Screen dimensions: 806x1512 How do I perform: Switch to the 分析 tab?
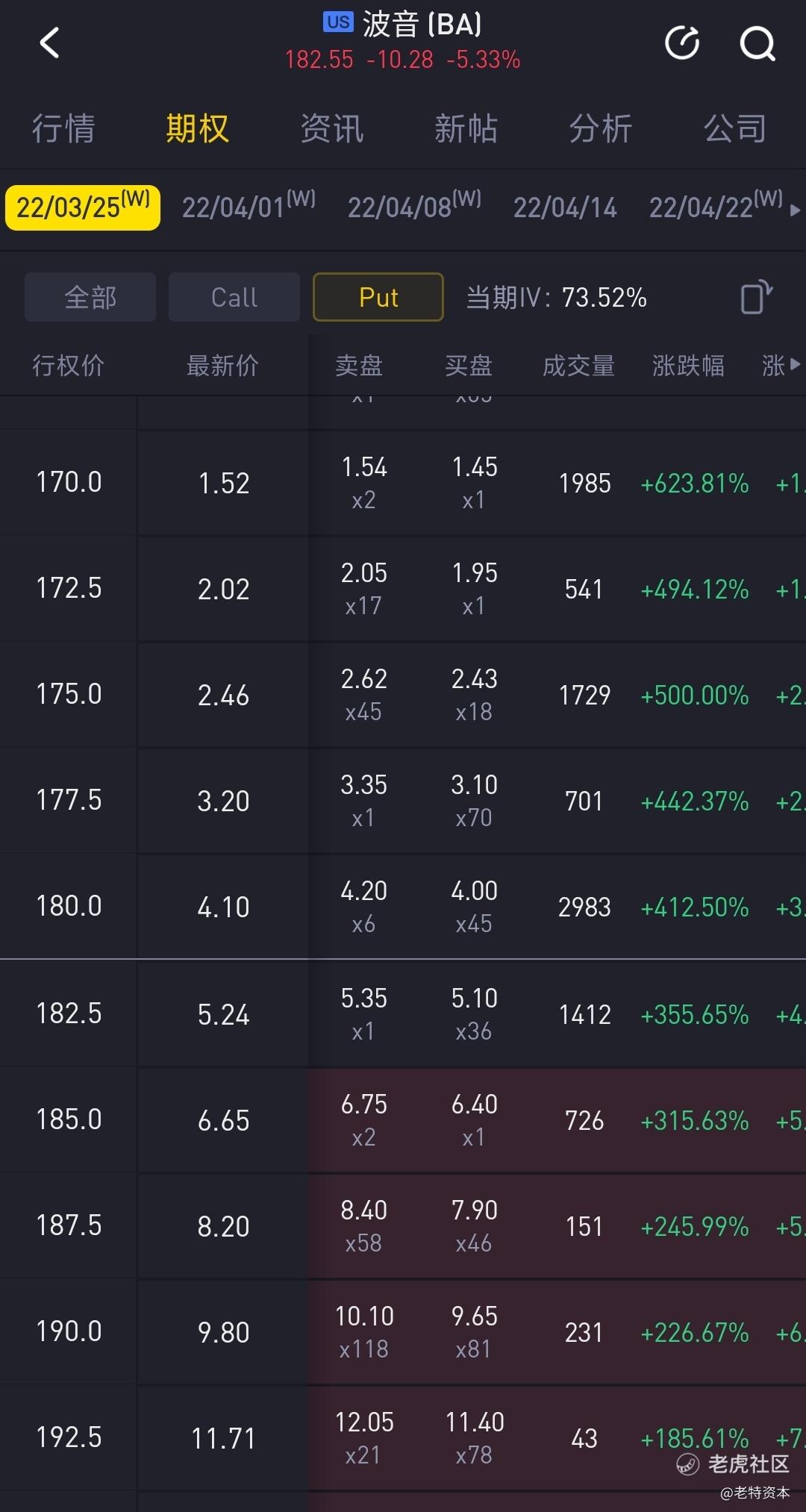(x=601, y=128)
